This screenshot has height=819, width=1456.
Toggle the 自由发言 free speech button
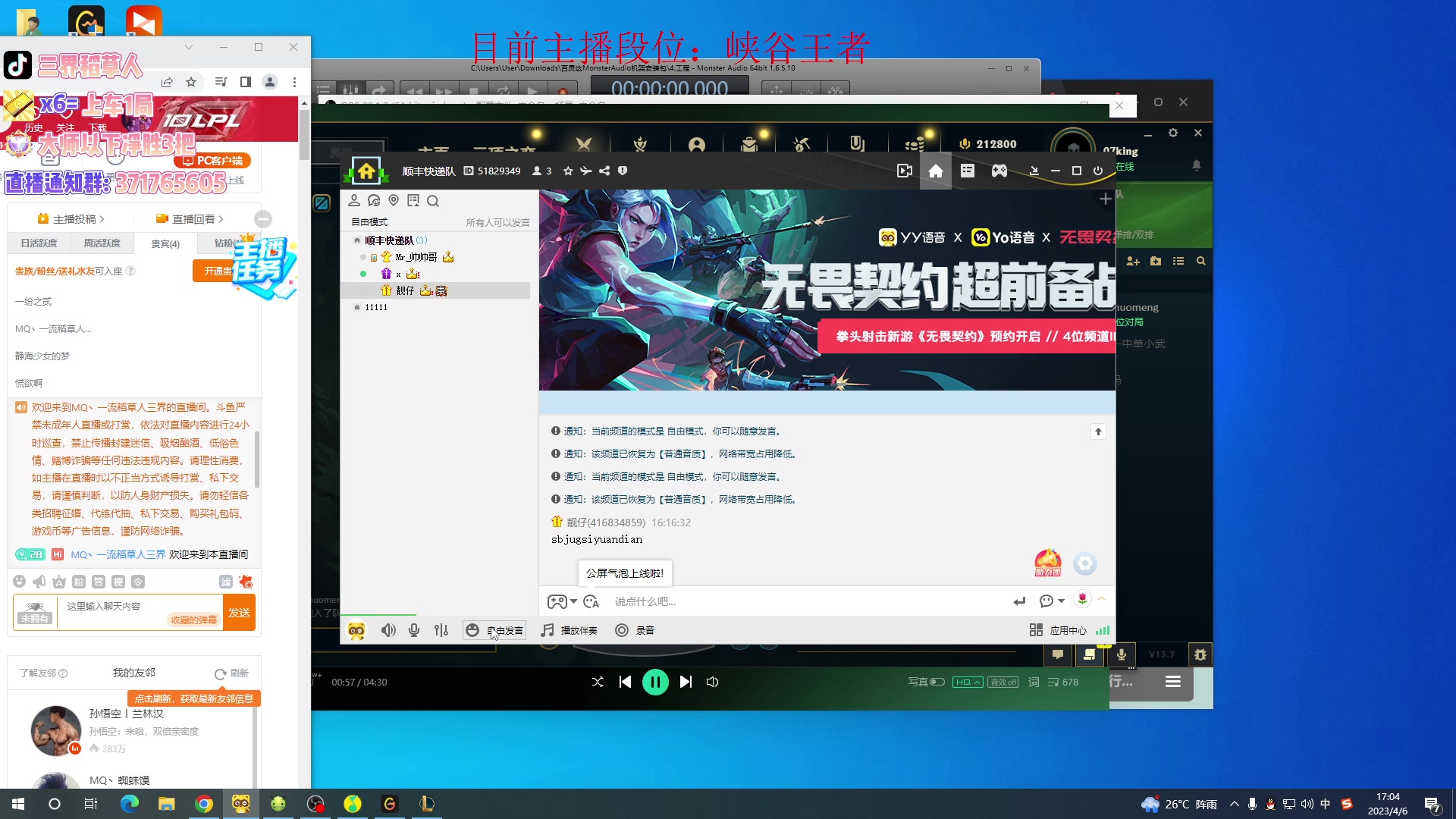[x=494, y=630]
